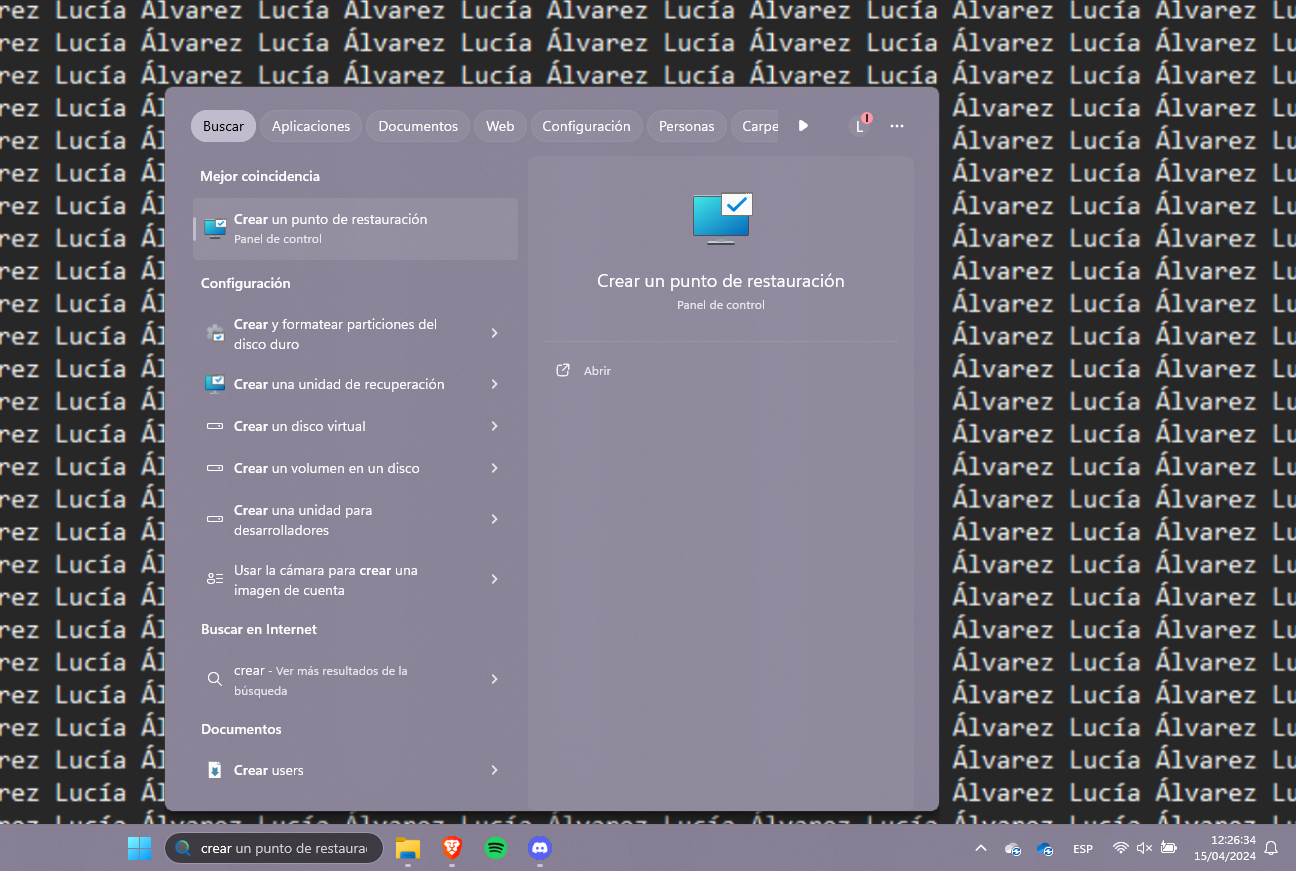Image resolution: width=1296 pixels, height=871 pixels.
Task: Open the Windows Start menu
Action: (139, 848)
